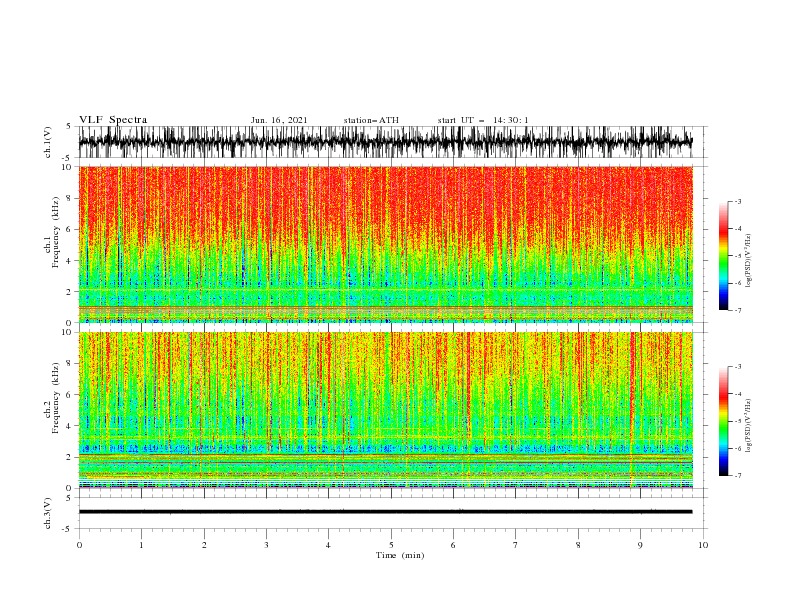Click the ch.2 spectrogram color bar
This screenshot has width=792, height=612.
pos(723,421)
